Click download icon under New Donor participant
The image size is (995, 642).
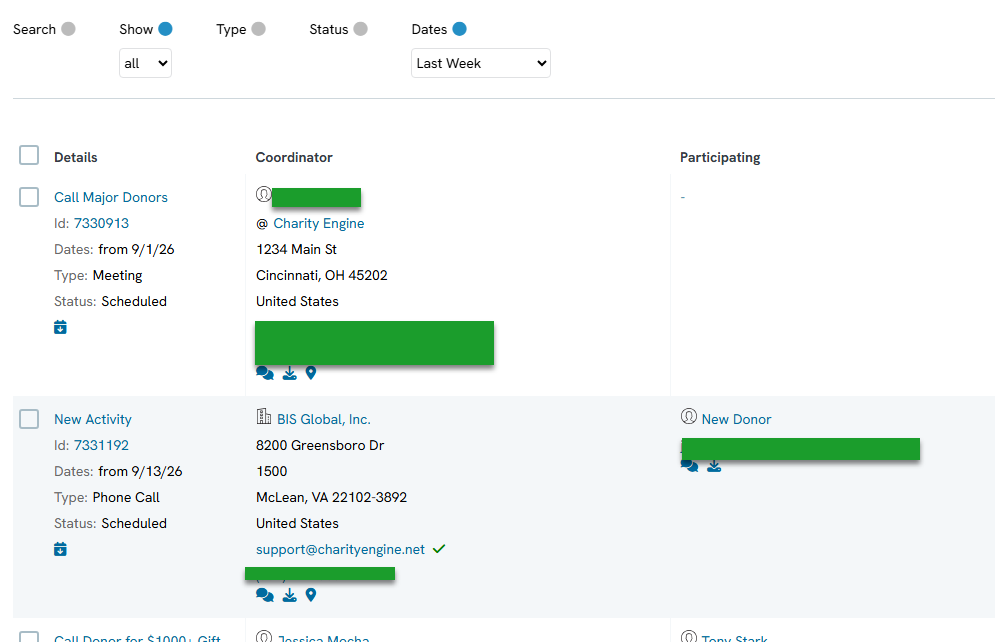click(714, 466)
